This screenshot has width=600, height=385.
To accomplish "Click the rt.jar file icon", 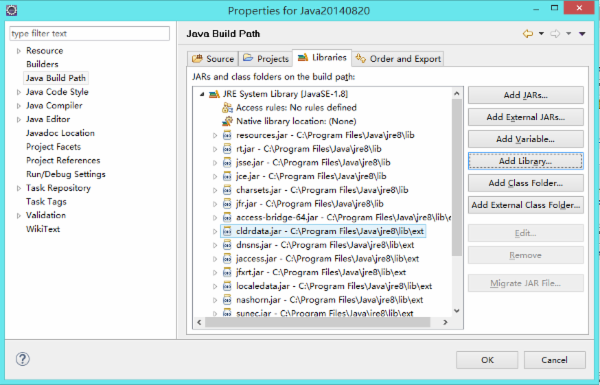I will point(227,149).
